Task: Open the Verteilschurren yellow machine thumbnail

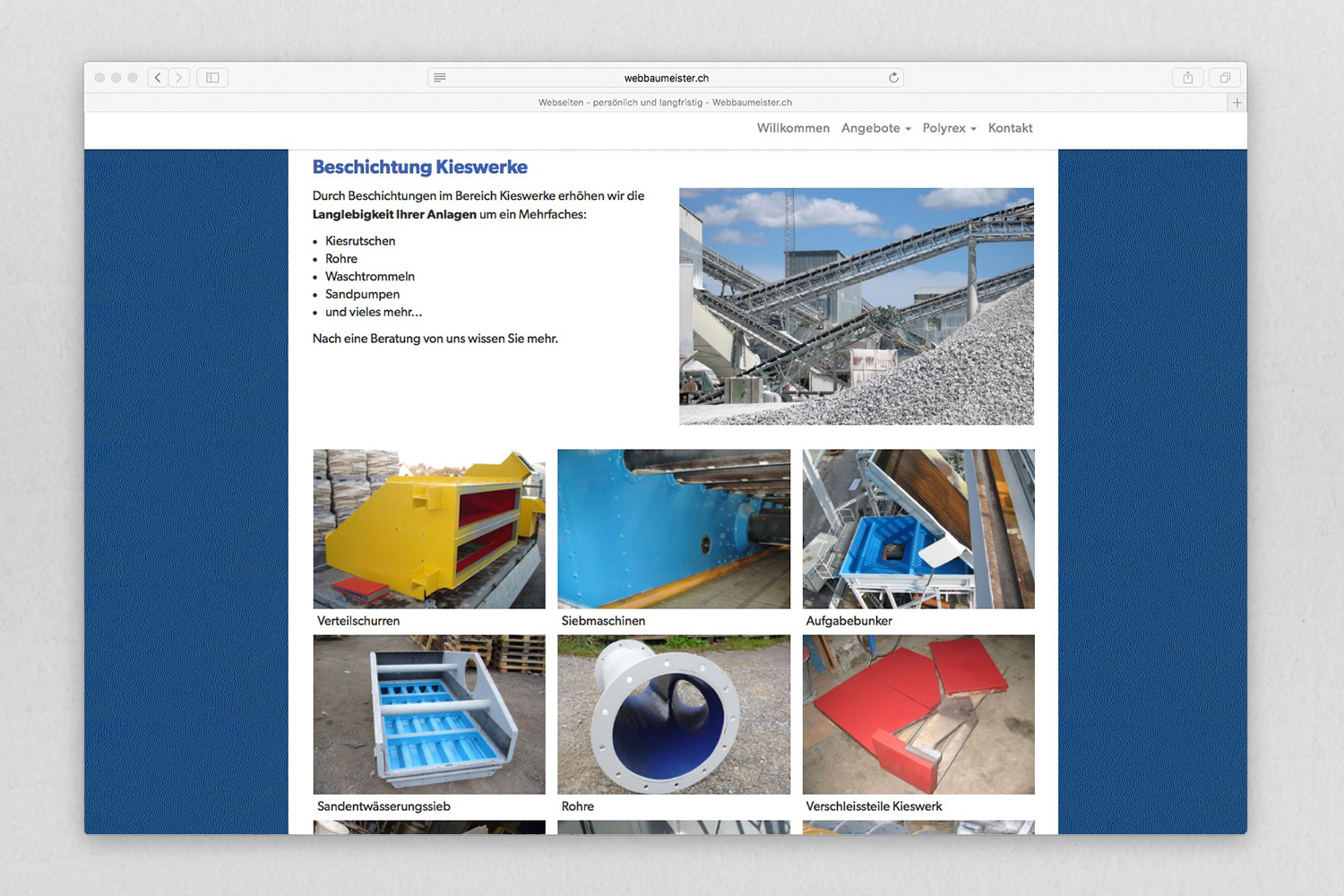Action: click(x=429, y=529)
